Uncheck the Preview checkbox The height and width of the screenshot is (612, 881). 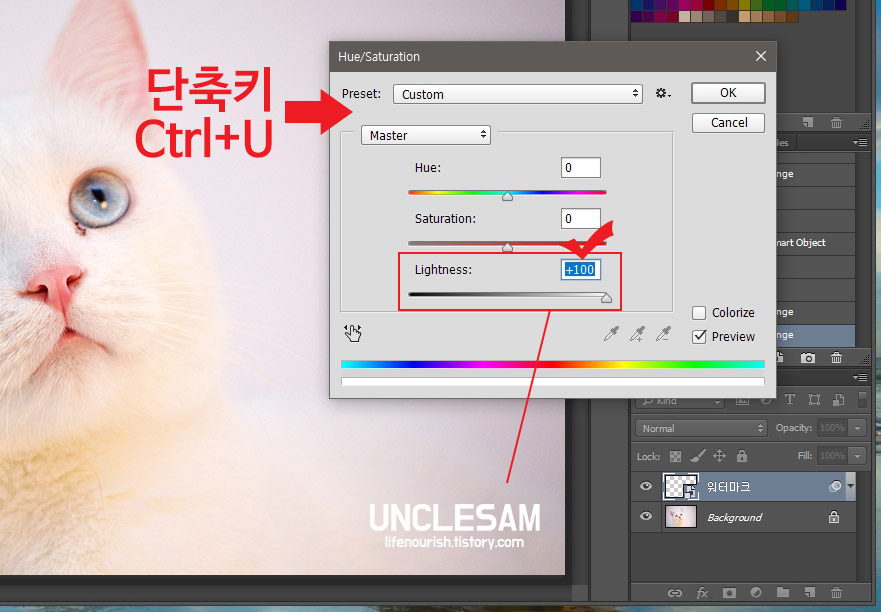(699, 337)
